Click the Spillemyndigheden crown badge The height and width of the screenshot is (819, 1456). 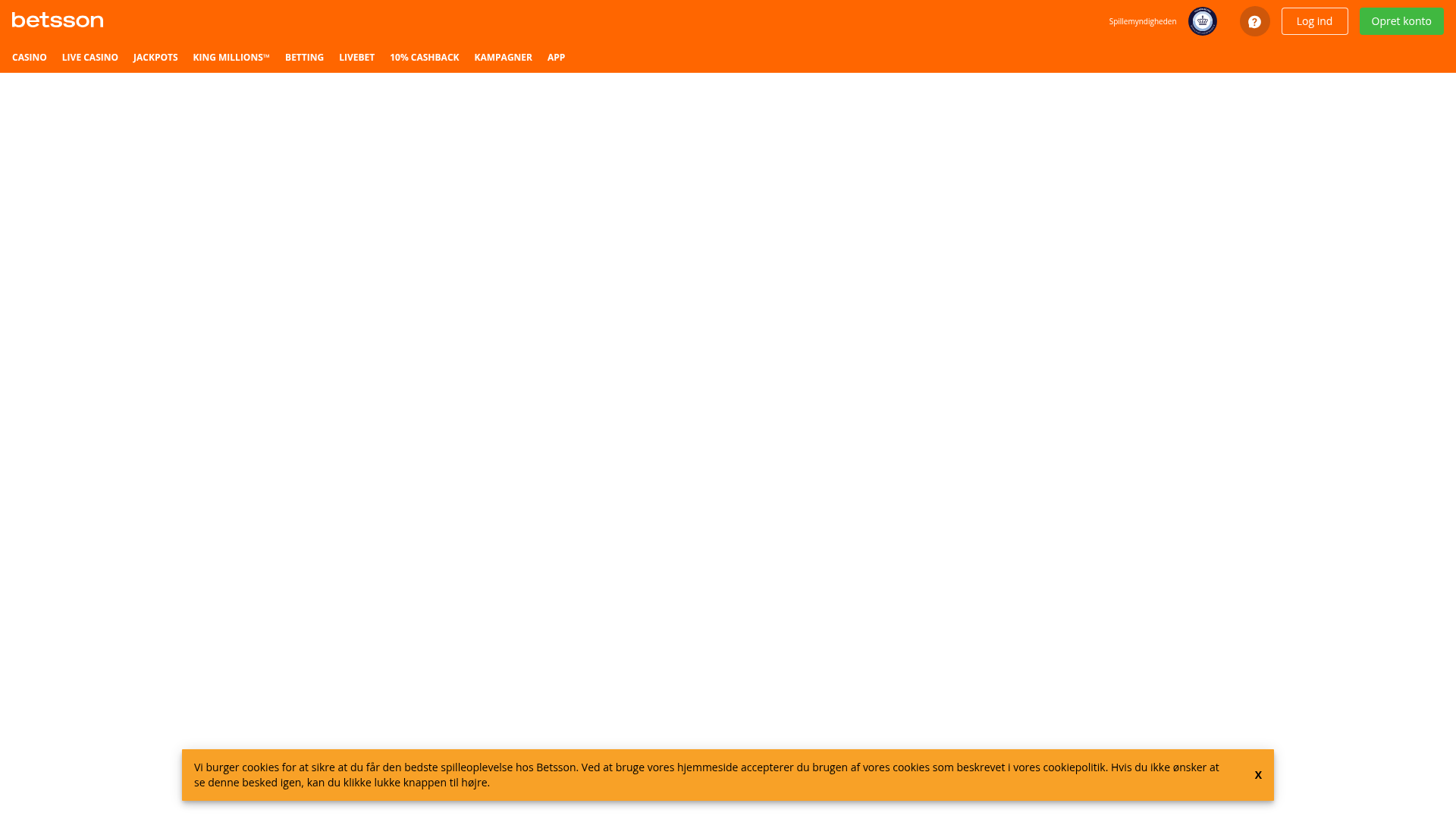[x=1202, y=21]
